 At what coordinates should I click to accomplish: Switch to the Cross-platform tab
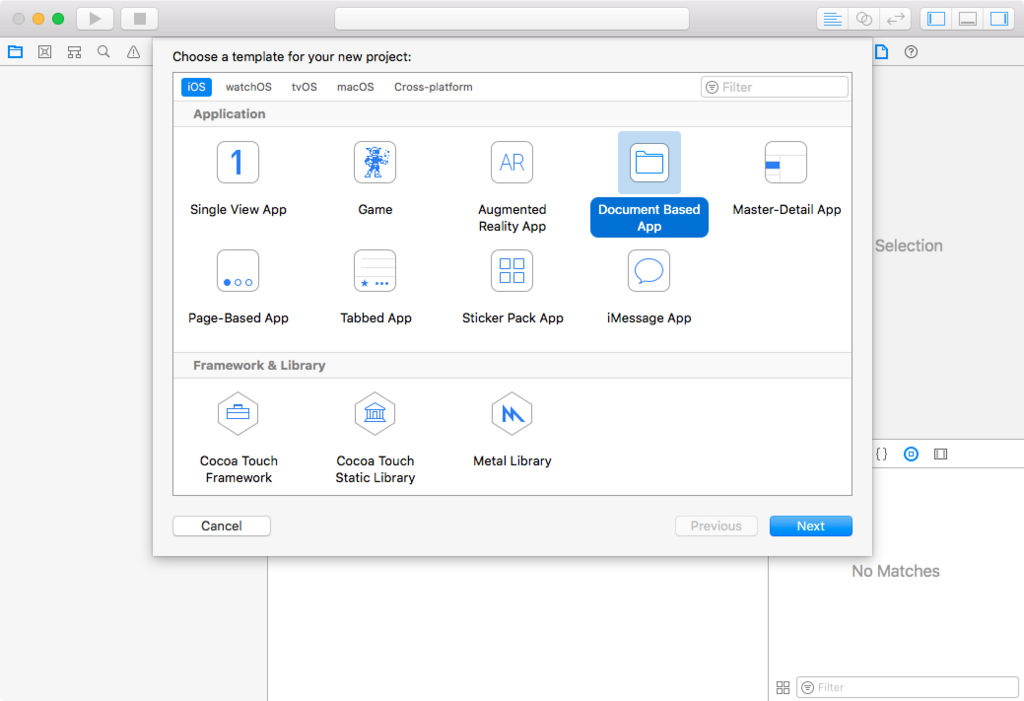click(433, 87)
